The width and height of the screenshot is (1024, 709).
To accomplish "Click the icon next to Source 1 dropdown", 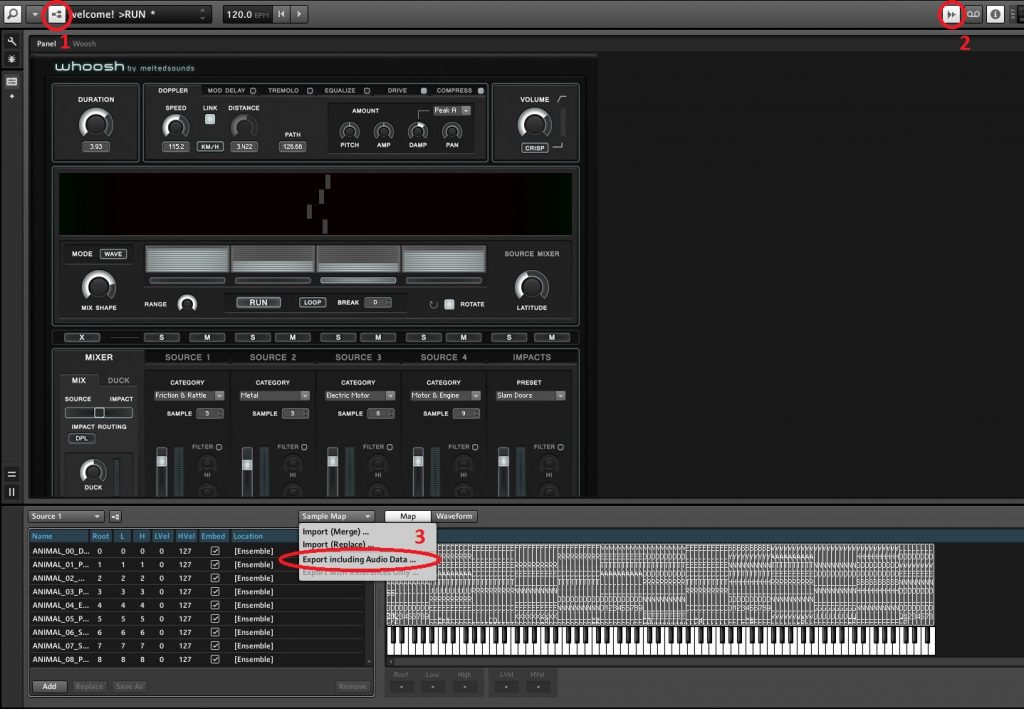I will click(116, 516).
